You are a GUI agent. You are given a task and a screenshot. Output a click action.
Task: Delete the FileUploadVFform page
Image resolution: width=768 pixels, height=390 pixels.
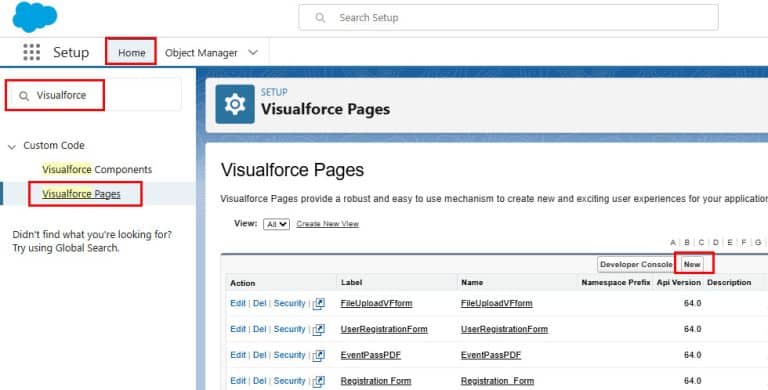(x=260, y=303)
